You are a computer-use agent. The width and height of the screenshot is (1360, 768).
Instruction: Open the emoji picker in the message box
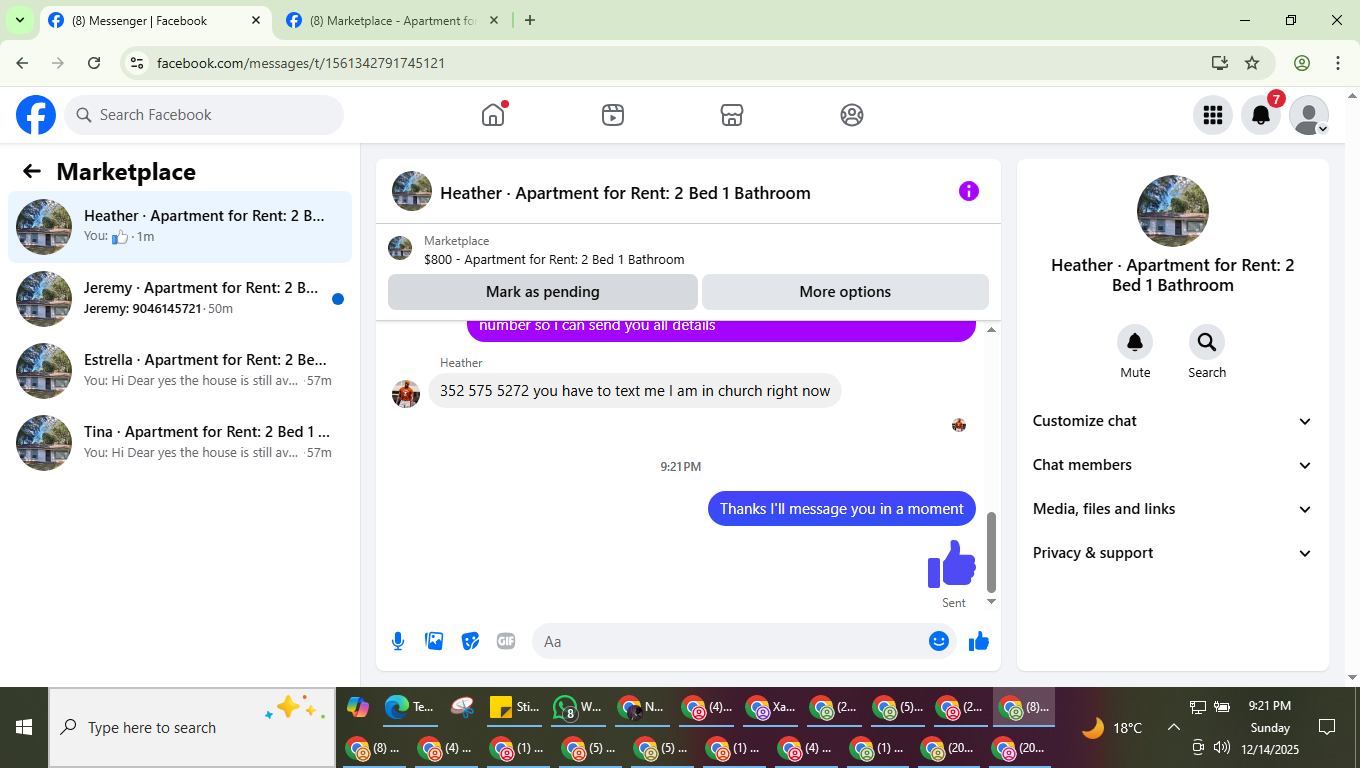coord(939,641)
